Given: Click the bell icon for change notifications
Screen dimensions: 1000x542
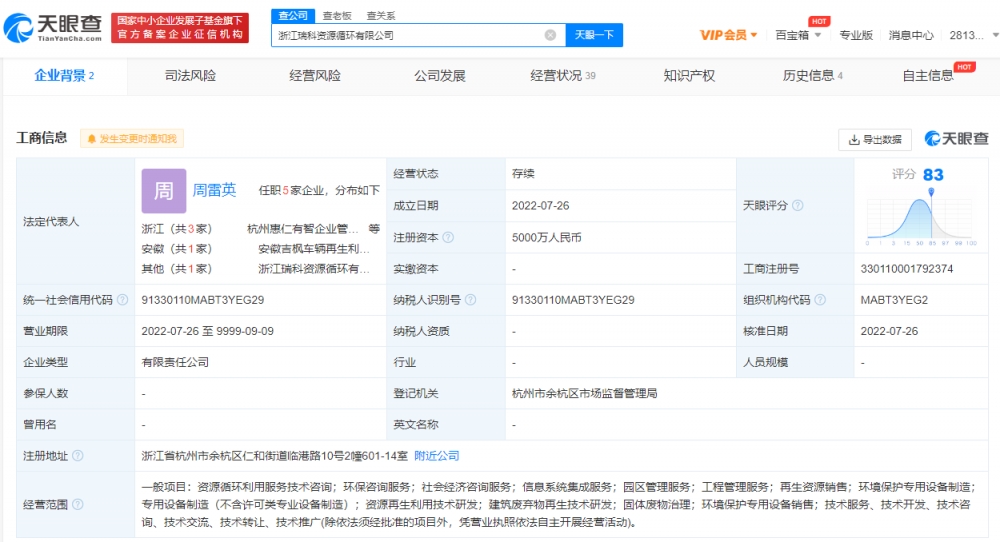Looking at the screenshot, I should point(91,139).
